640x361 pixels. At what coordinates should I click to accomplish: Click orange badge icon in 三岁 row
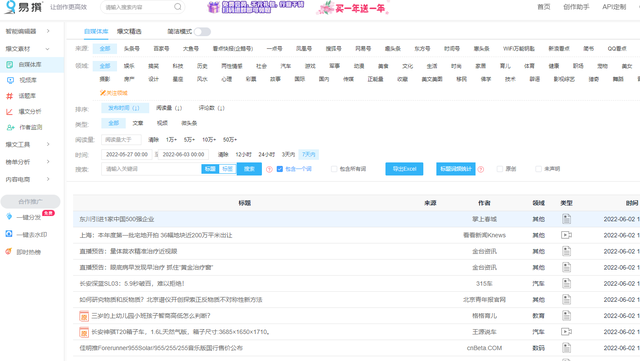coord(84,316)
